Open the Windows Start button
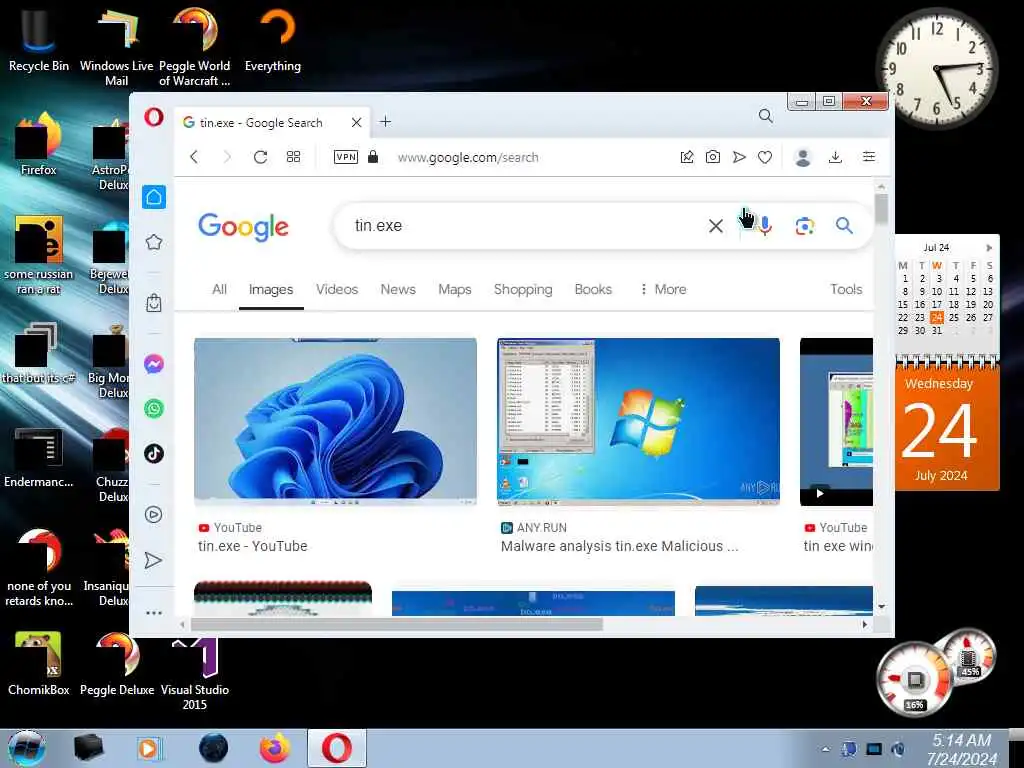The image size is (1024, 768). (x=26, y=748)
